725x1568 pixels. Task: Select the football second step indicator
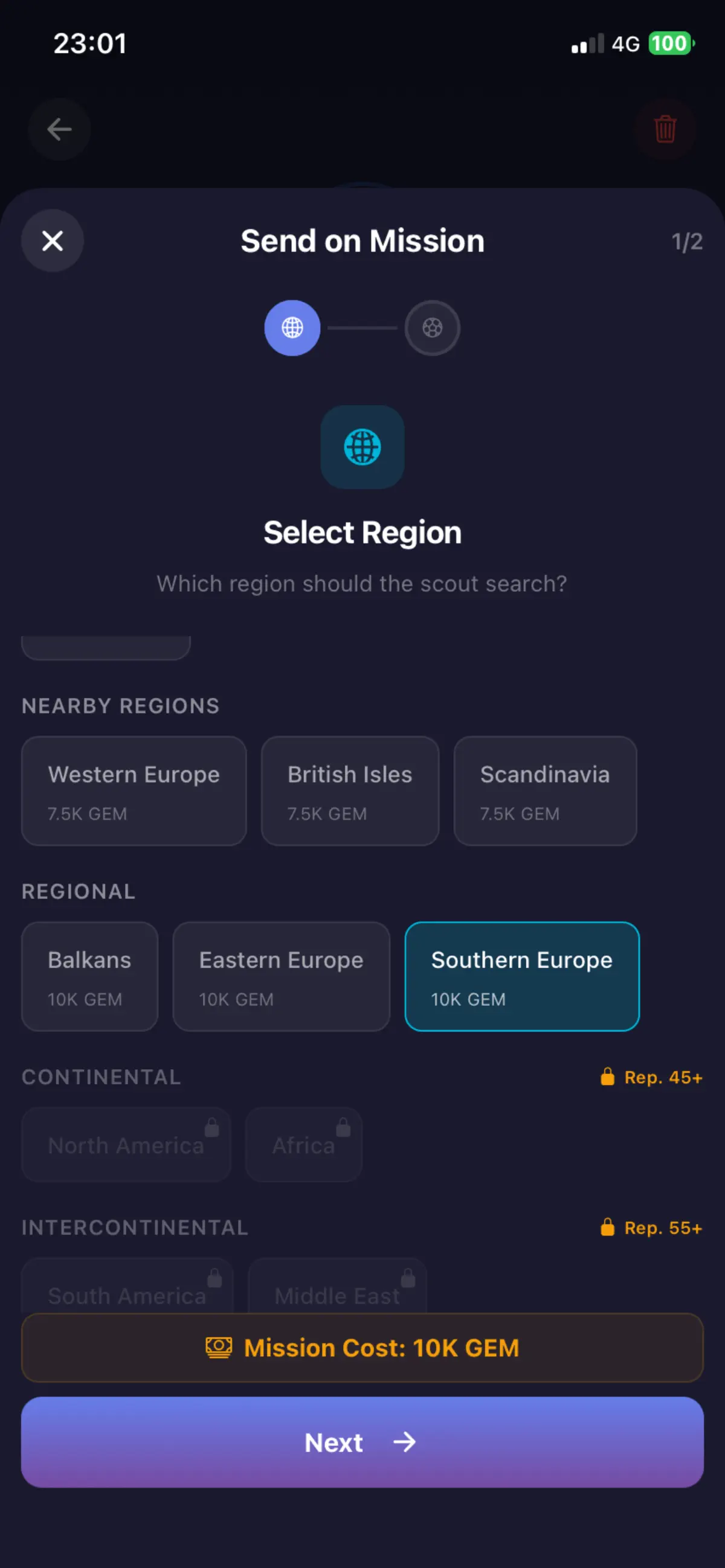point(433,327)
